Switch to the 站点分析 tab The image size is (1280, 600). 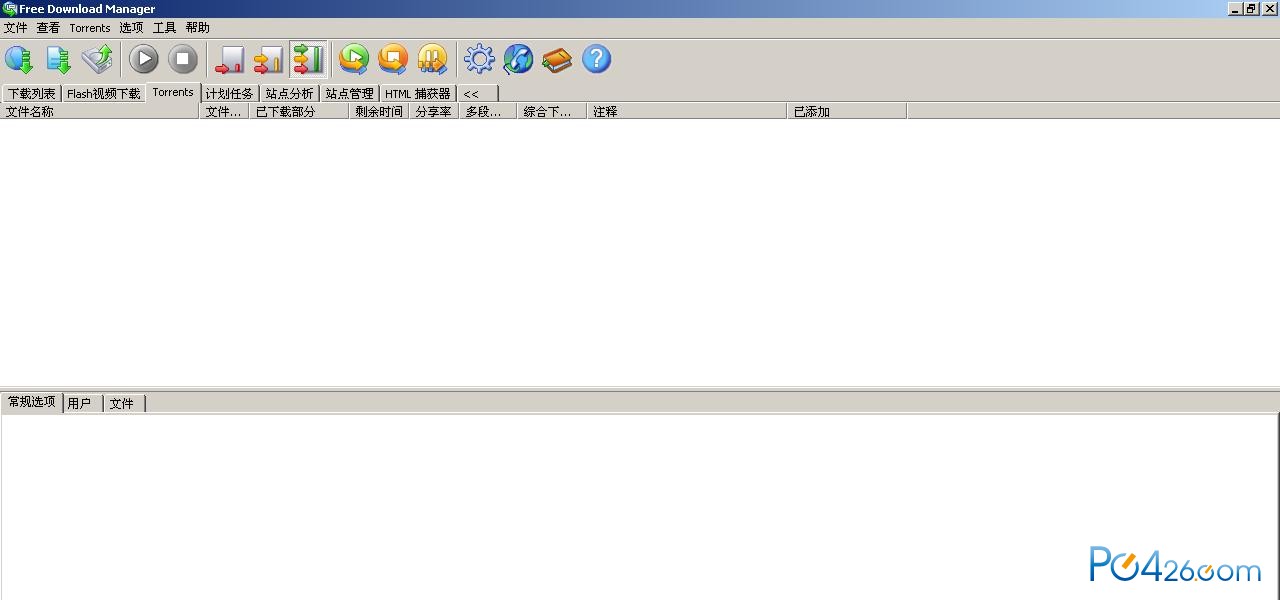[290, 94]
